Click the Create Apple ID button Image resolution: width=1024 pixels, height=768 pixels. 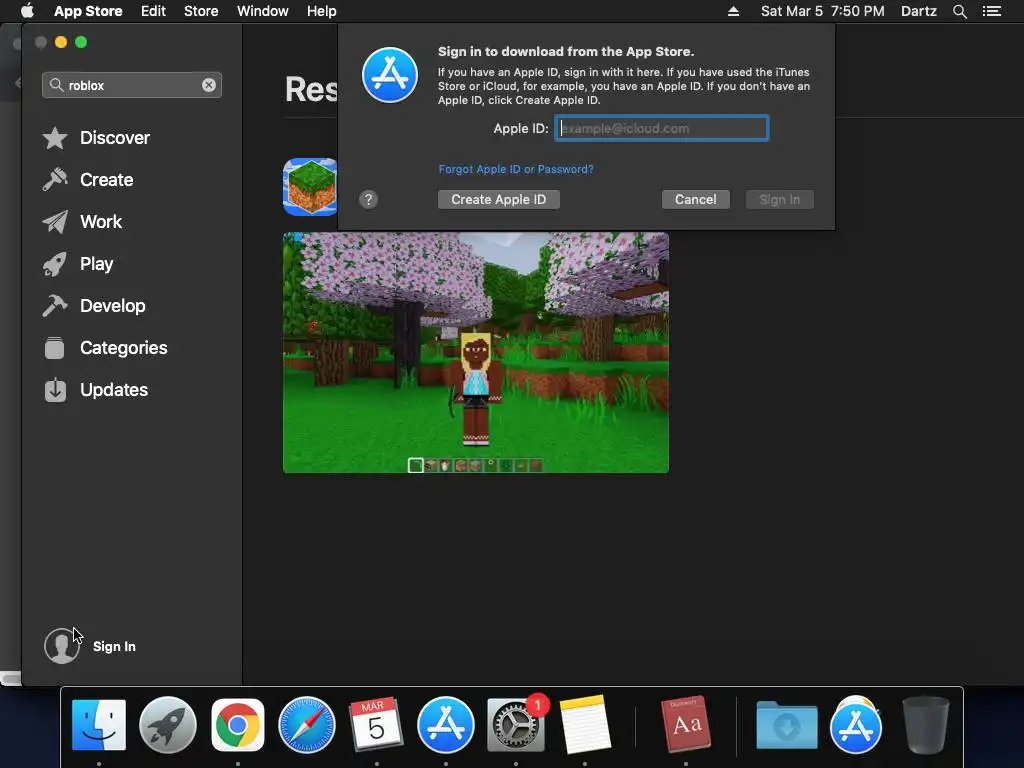(x=499, y=199)
